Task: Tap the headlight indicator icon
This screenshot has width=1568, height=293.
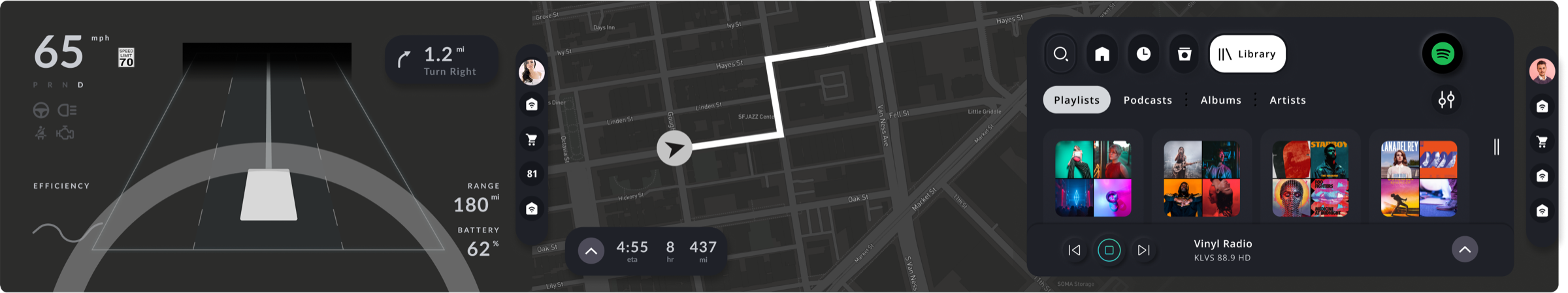Action: 67,110
